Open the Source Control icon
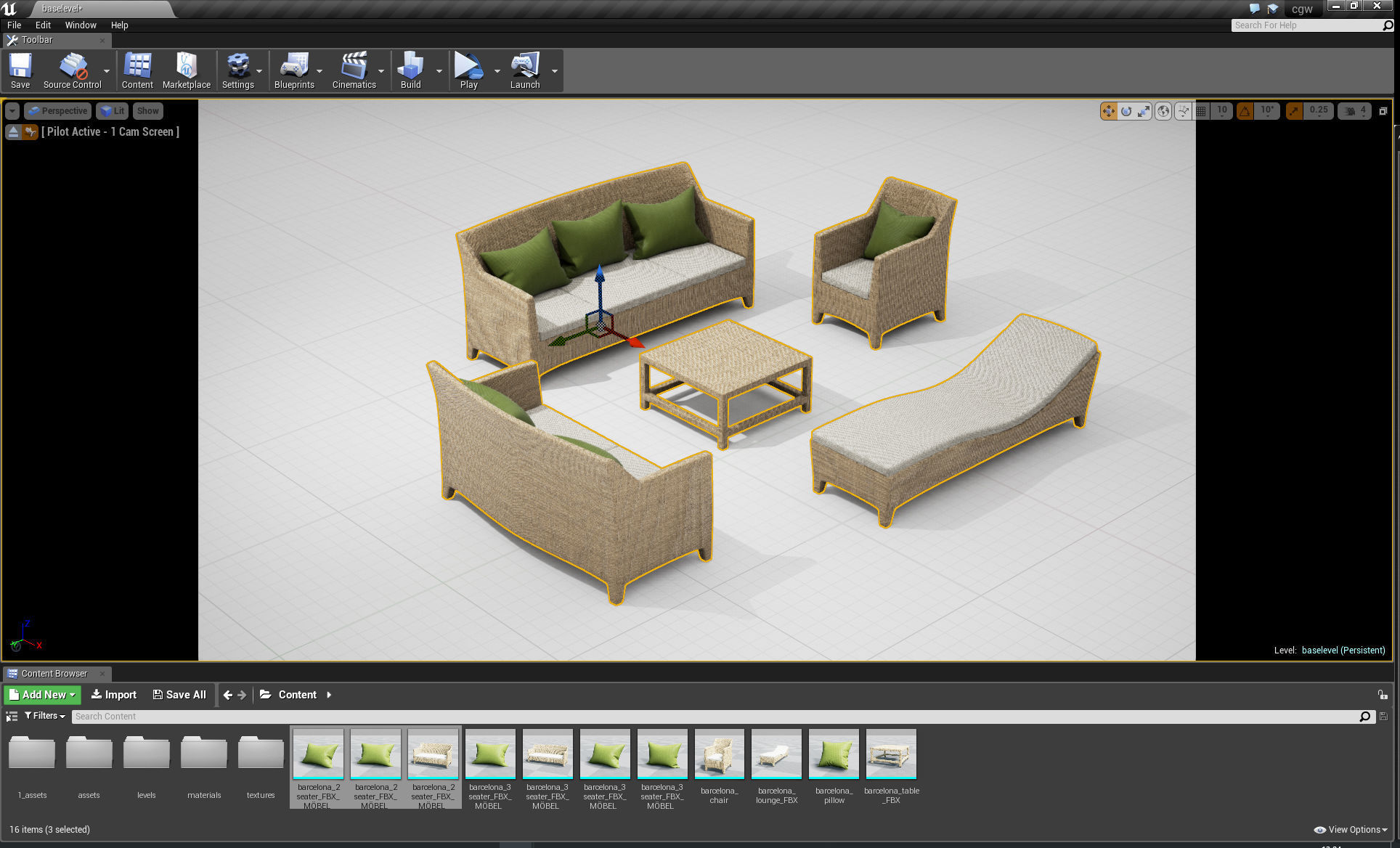This screenshot has height=848, width=1400. pos(73,69)
